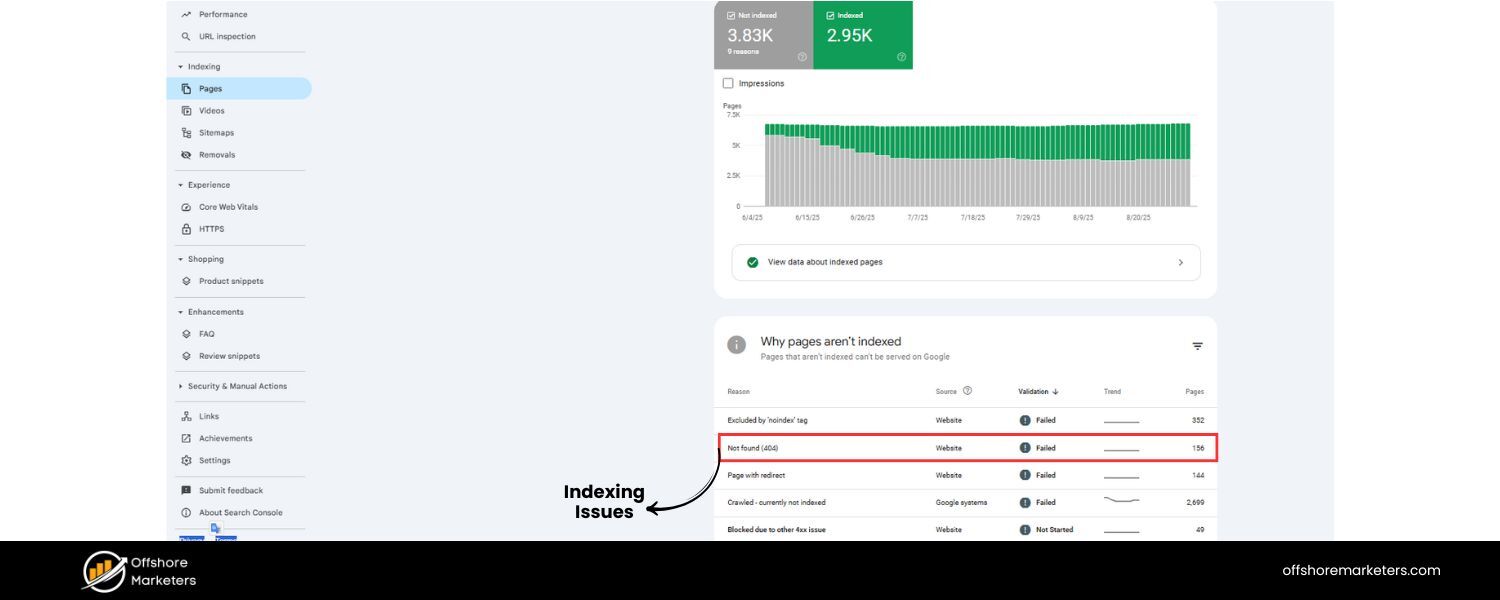Click the HTTPS padlock icon
Screen dimensions: 1500x600
tap(185, 228)
